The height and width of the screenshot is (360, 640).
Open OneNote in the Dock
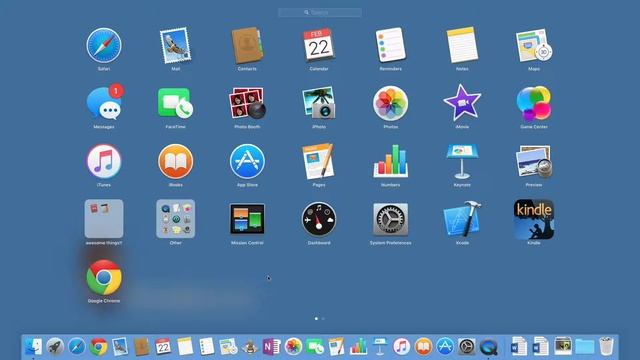(x=271, y=347)
